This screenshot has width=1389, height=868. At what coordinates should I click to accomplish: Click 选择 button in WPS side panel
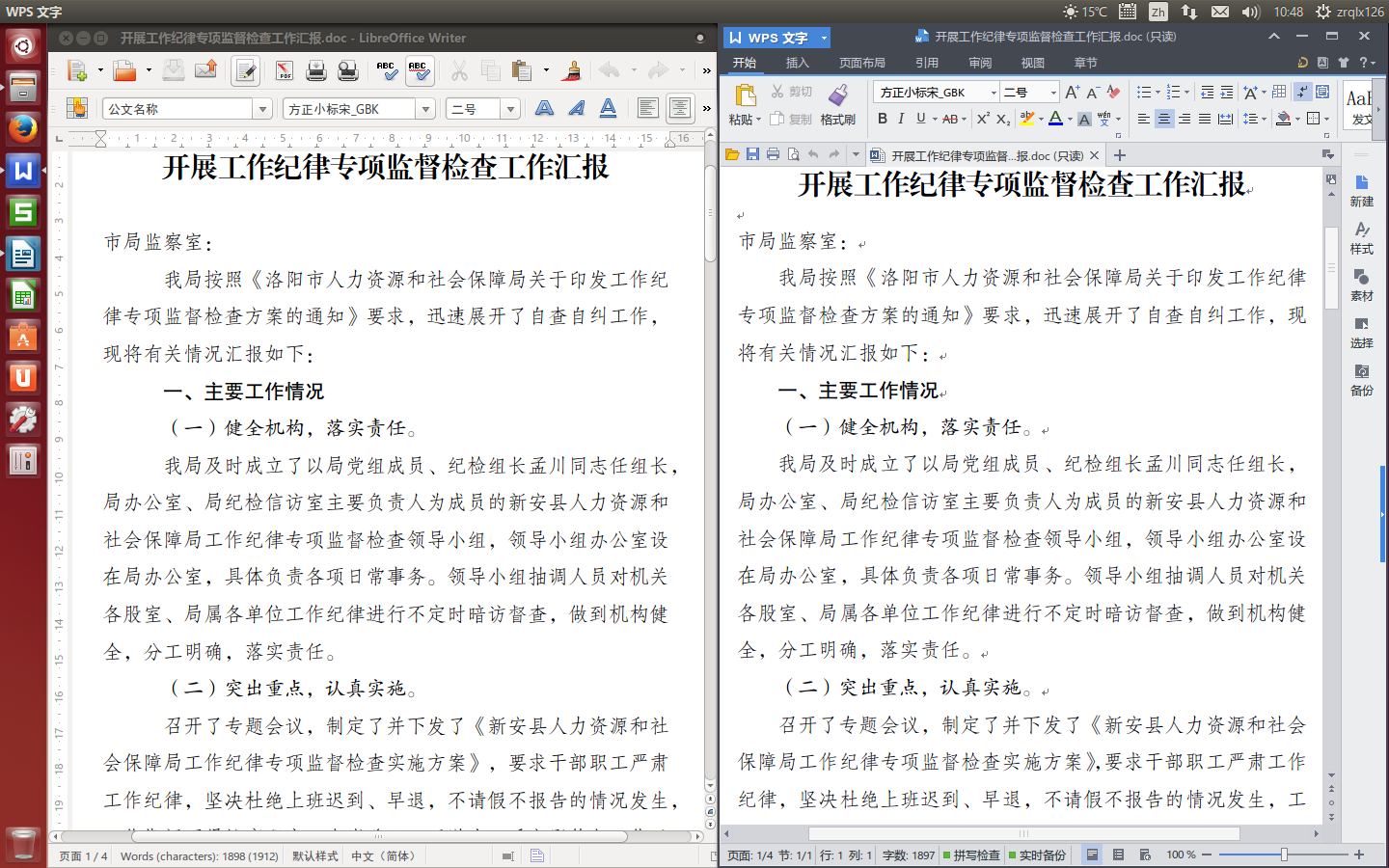click(1362, 333)
